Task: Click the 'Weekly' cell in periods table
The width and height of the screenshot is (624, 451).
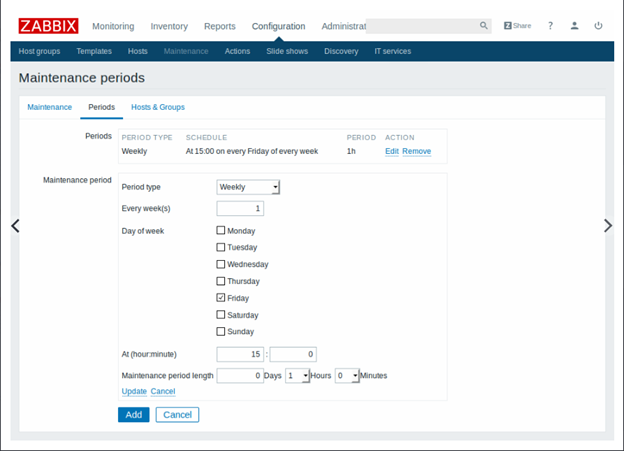Action: (x=134, y=151)
